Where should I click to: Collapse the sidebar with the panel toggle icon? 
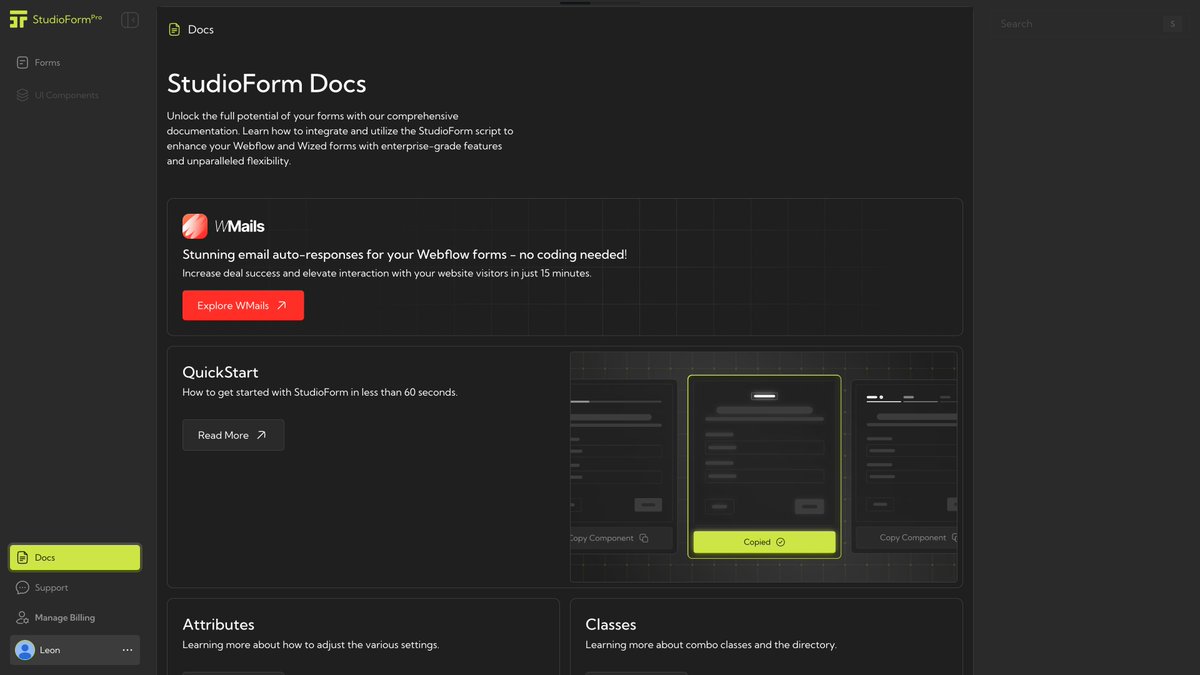[x=130, y=20]
